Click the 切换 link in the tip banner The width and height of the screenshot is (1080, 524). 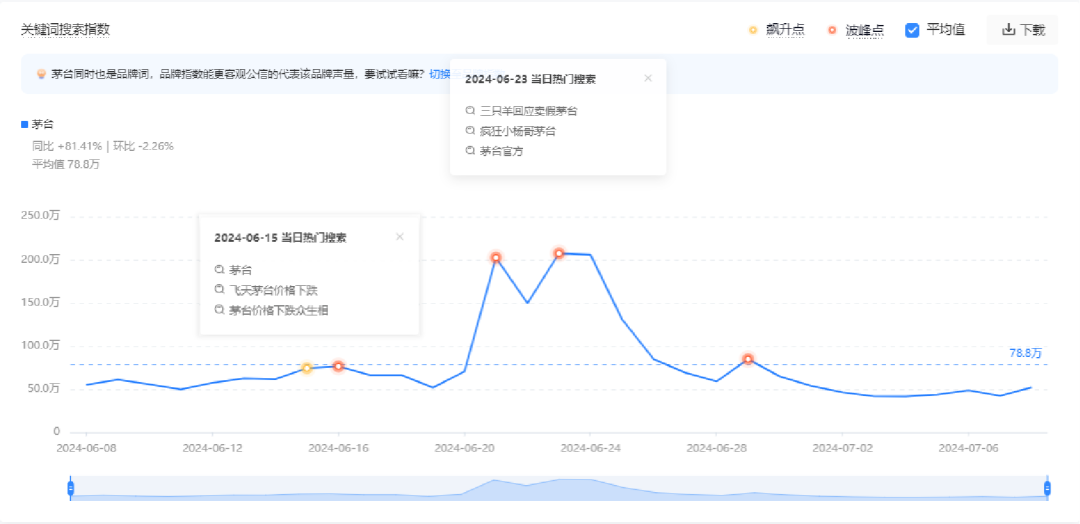[439, 74]
